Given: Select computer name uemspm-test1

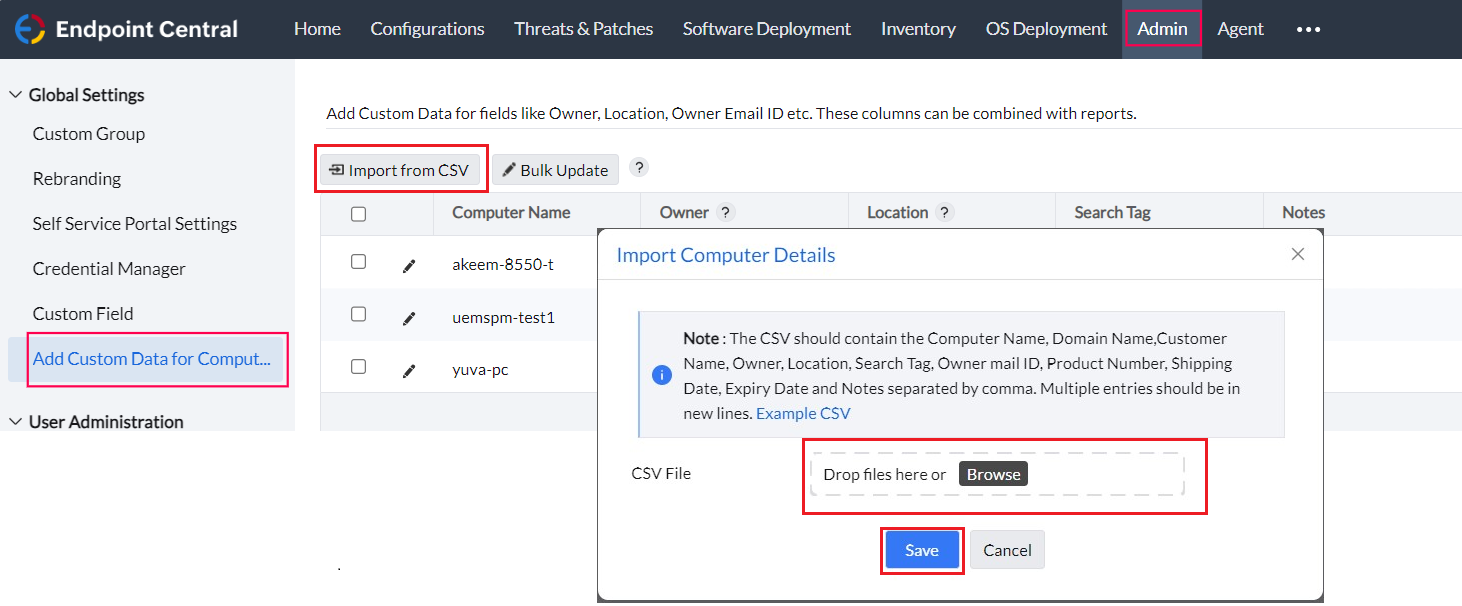Looking at the screenshot, I should (x=503, y=318).
